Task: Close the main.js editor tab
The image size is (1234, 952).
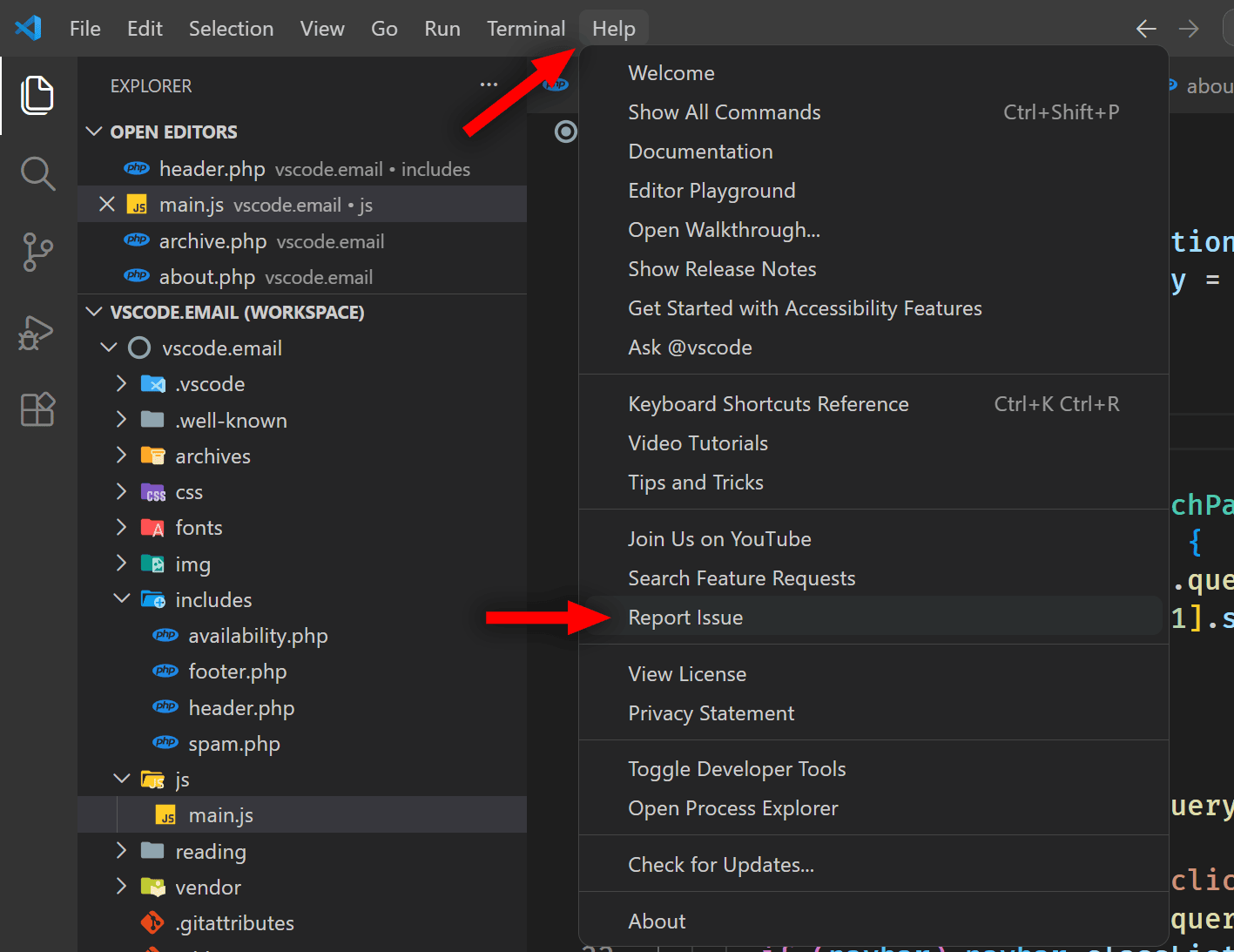Action: click(x=106, y=204)
